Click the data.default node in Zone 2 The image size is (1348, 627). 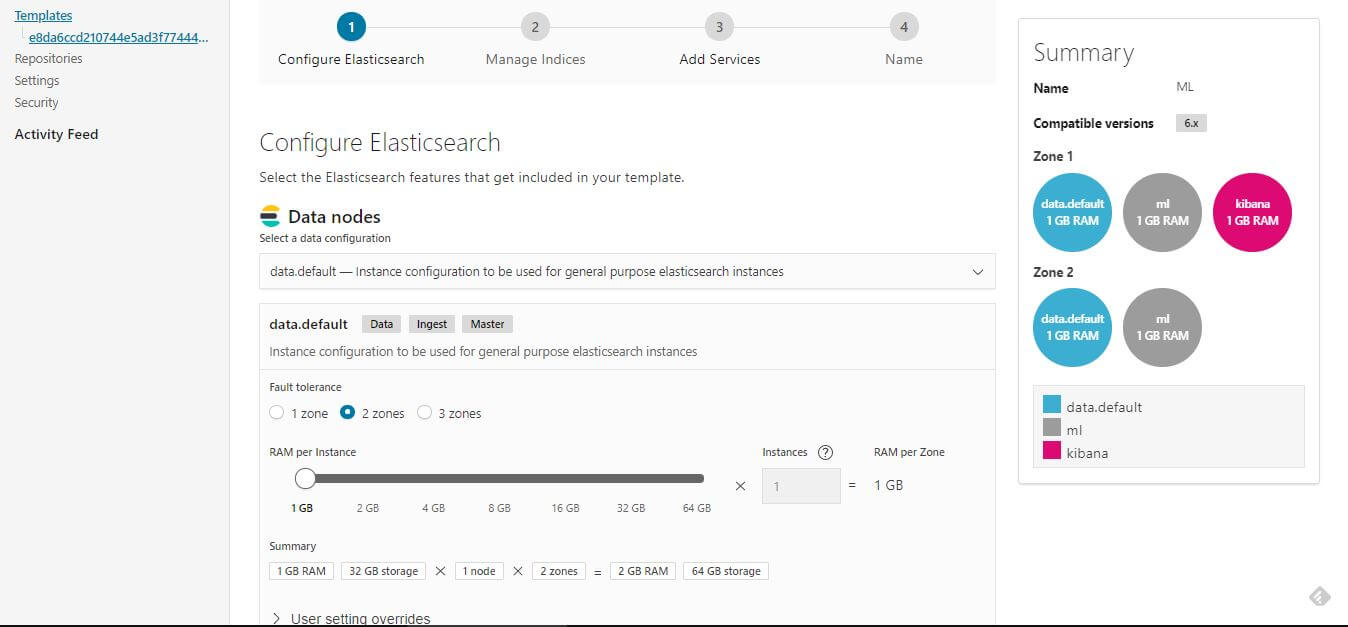click(1072, 327)
